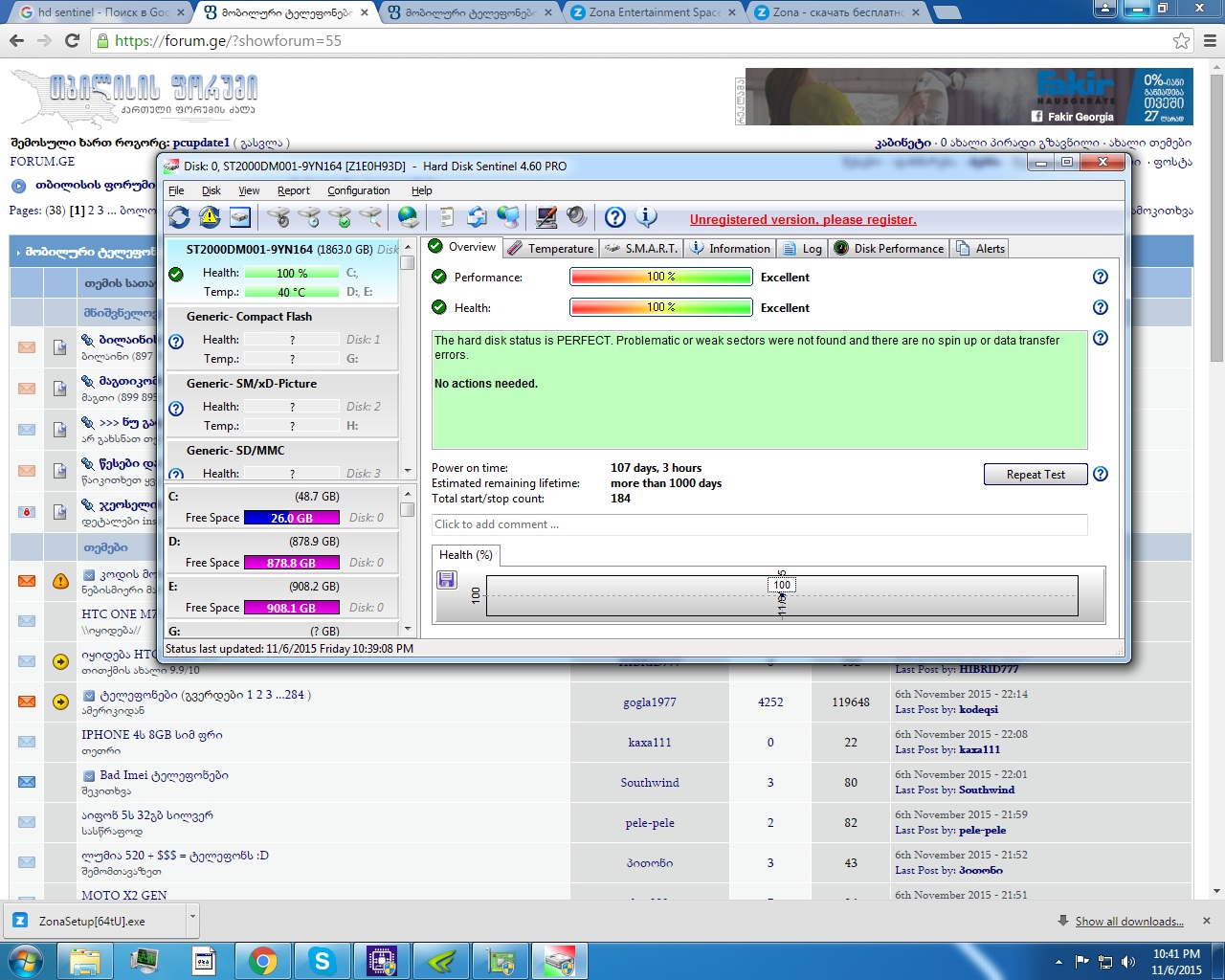Click the Unregistered version register link
The width and height of the screenshot is (1225, 980).
click(802, 219)
